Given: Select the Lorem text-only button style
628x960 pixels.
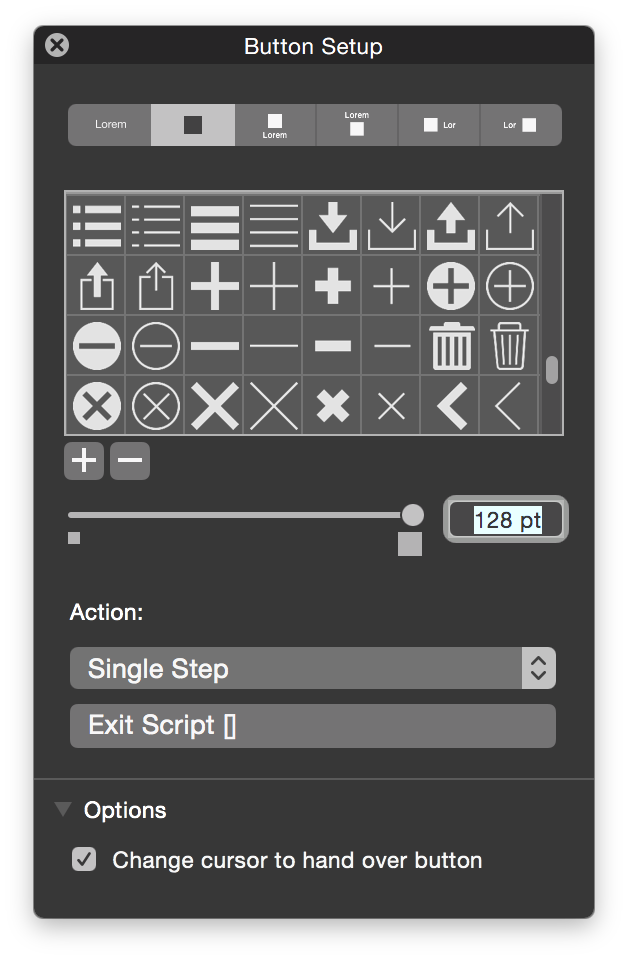Looking at the screenshot, I should [x=110, y=125].
